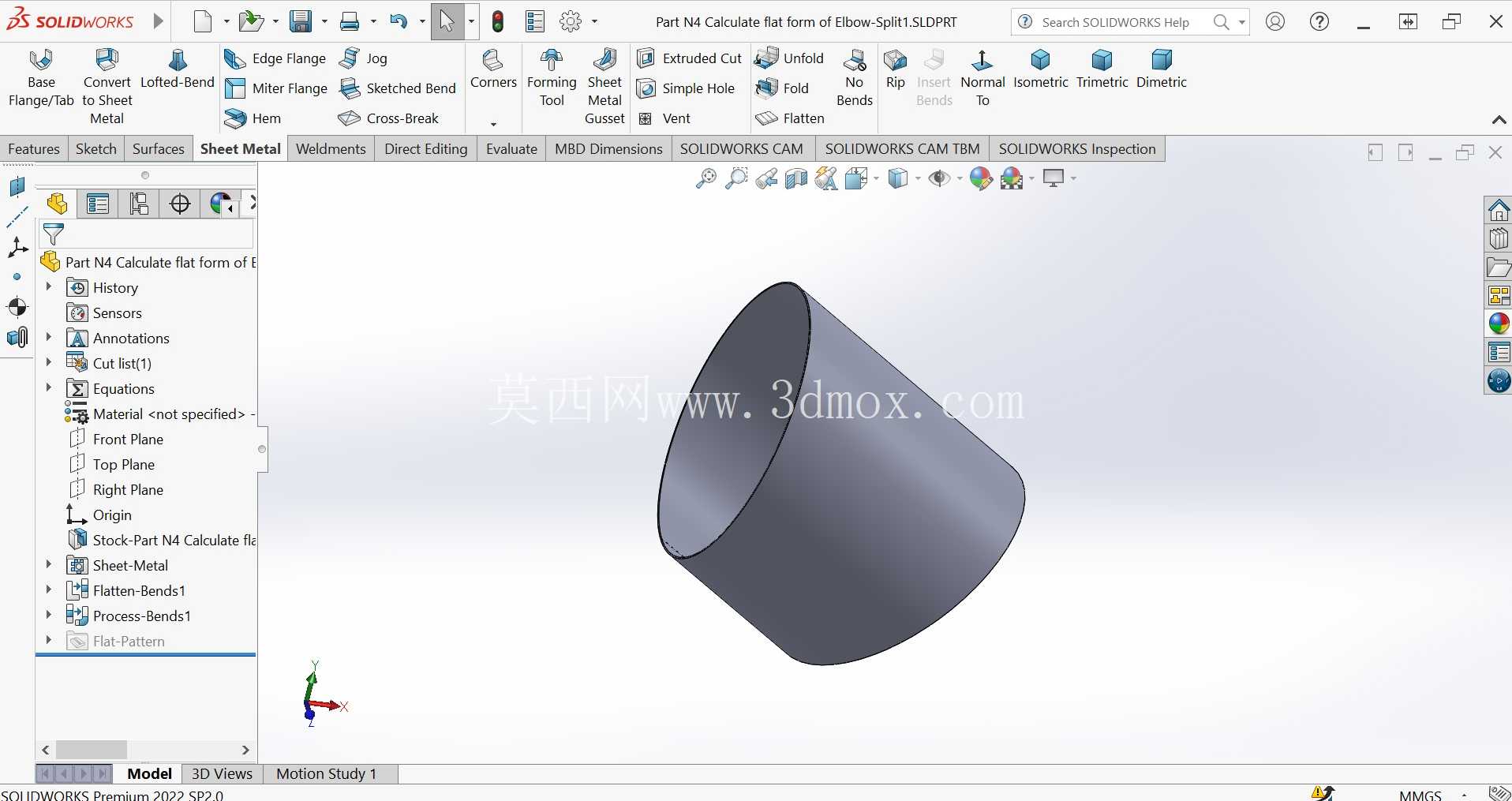1512x801 pixels.
Task: Click the feature tree filter field
Action: [x=147, y=234]
